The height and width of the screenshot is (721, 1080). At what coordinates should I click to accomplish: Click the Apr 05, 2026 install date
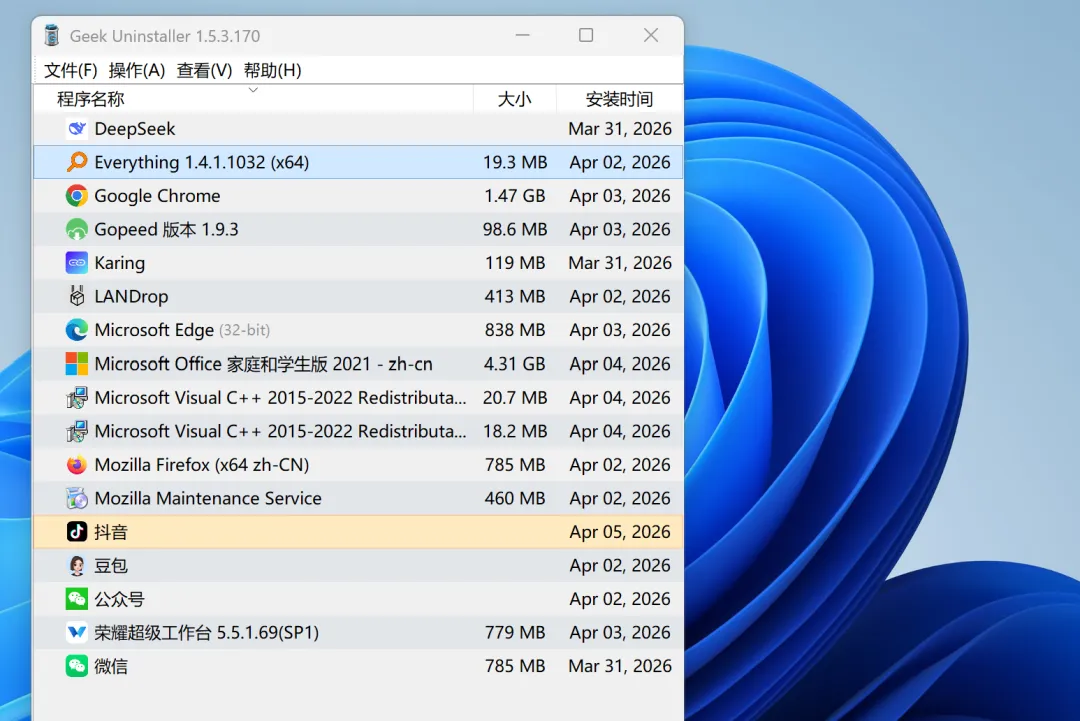coord(620,532)
